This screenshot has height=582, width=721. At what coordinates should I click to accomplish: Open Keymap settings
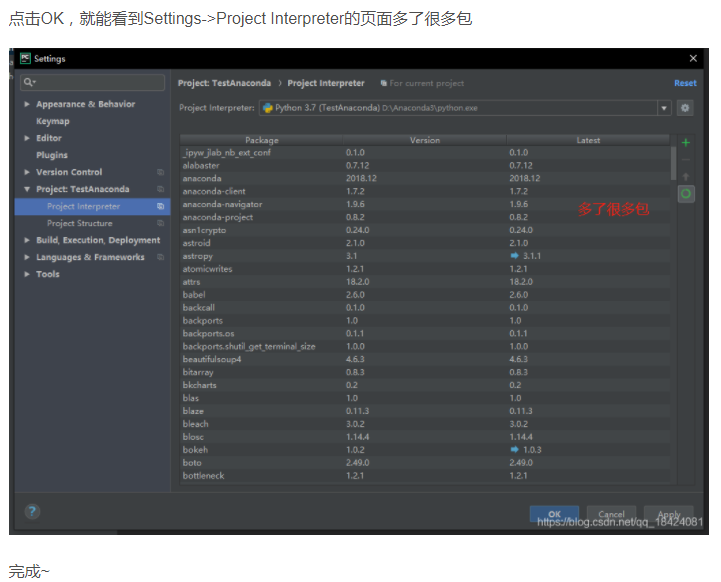pos(53,121)
